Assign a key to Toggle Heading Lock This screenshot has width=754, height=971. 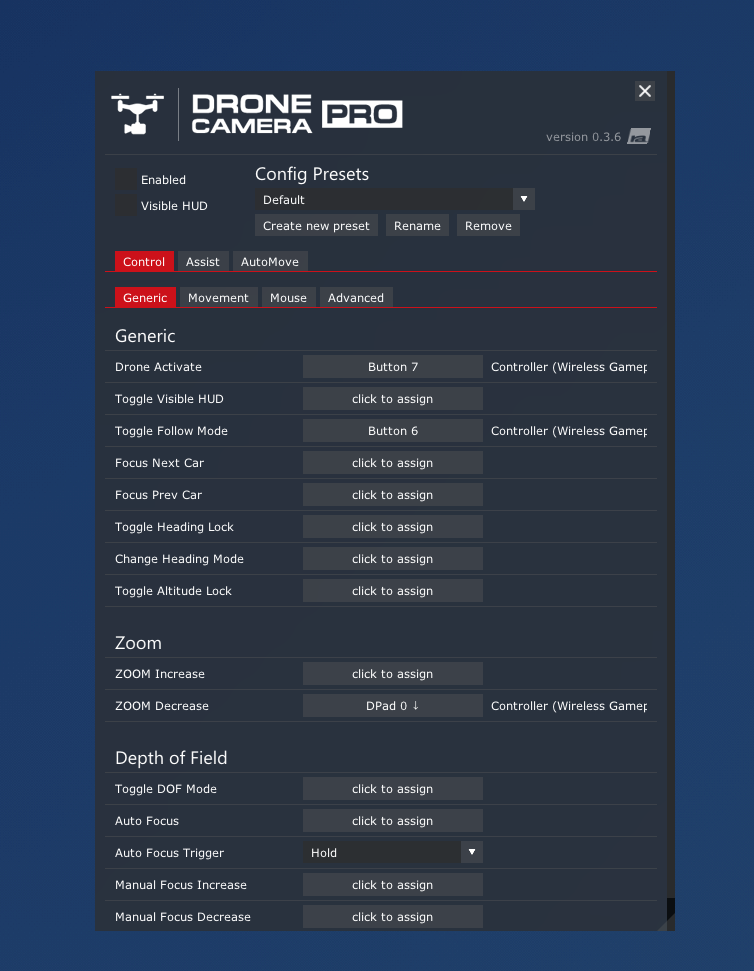[x=393, y=527]
